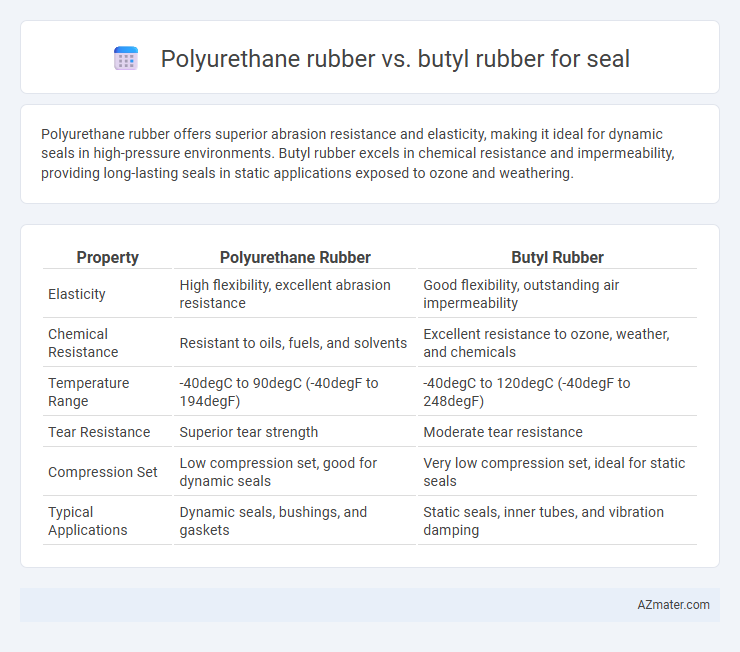Click the 'Temperature Range' row label
740x652 pixels.
coord(88,392)
